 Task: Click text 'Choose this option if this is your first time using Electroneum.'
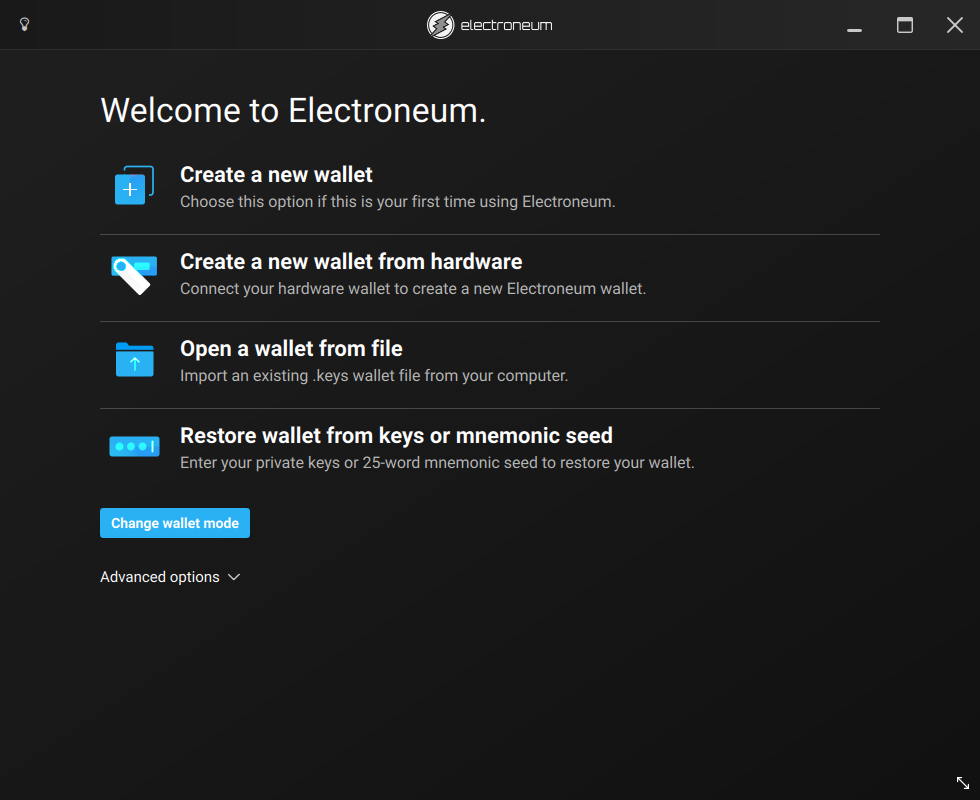pyautogui.click(x=398, y=202)
